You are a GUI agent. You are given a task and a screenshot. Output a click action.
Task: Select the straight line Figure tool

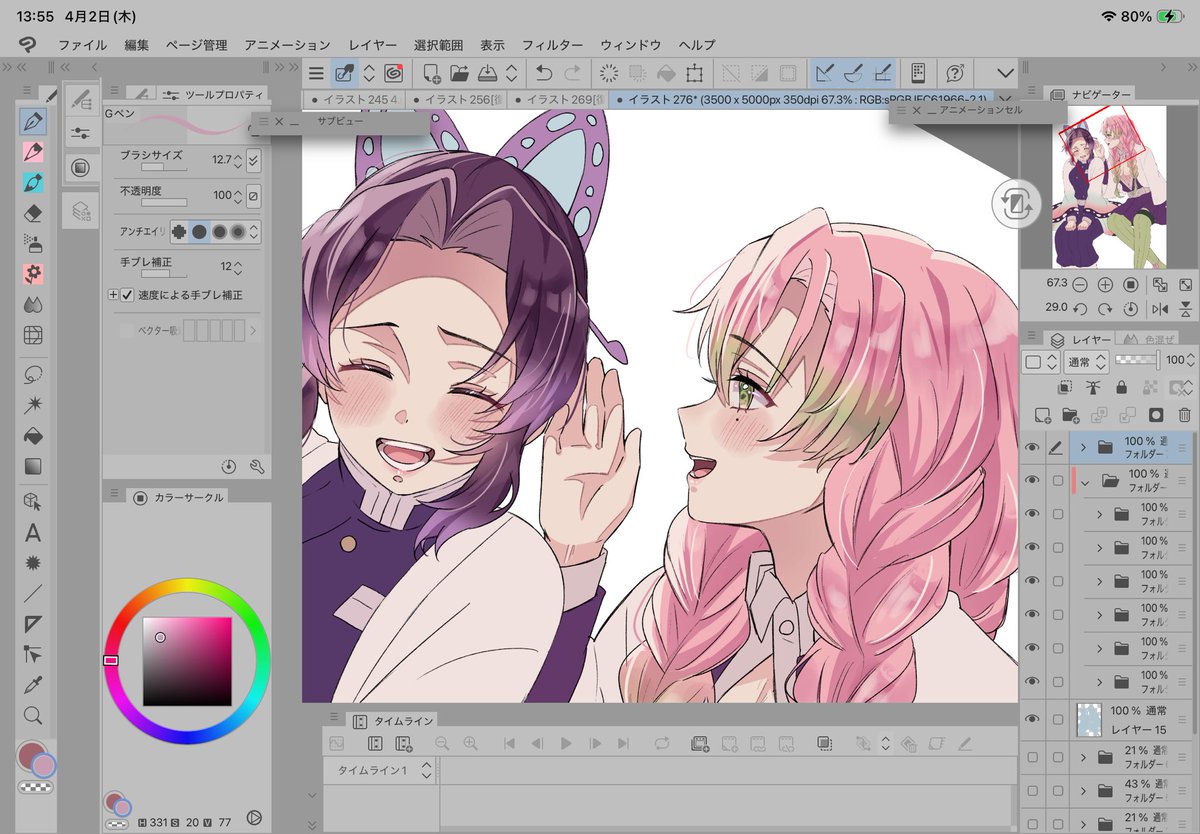33,593
